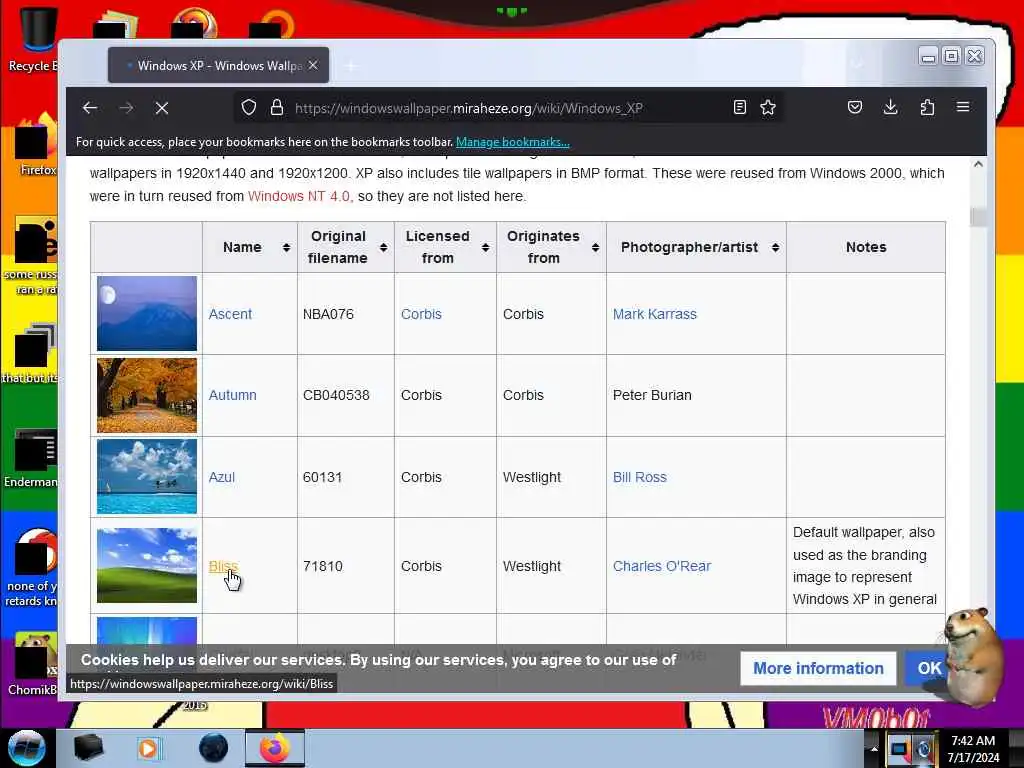
Task: Bookmark this page with the star icon
Action: [x=768, y=107]
